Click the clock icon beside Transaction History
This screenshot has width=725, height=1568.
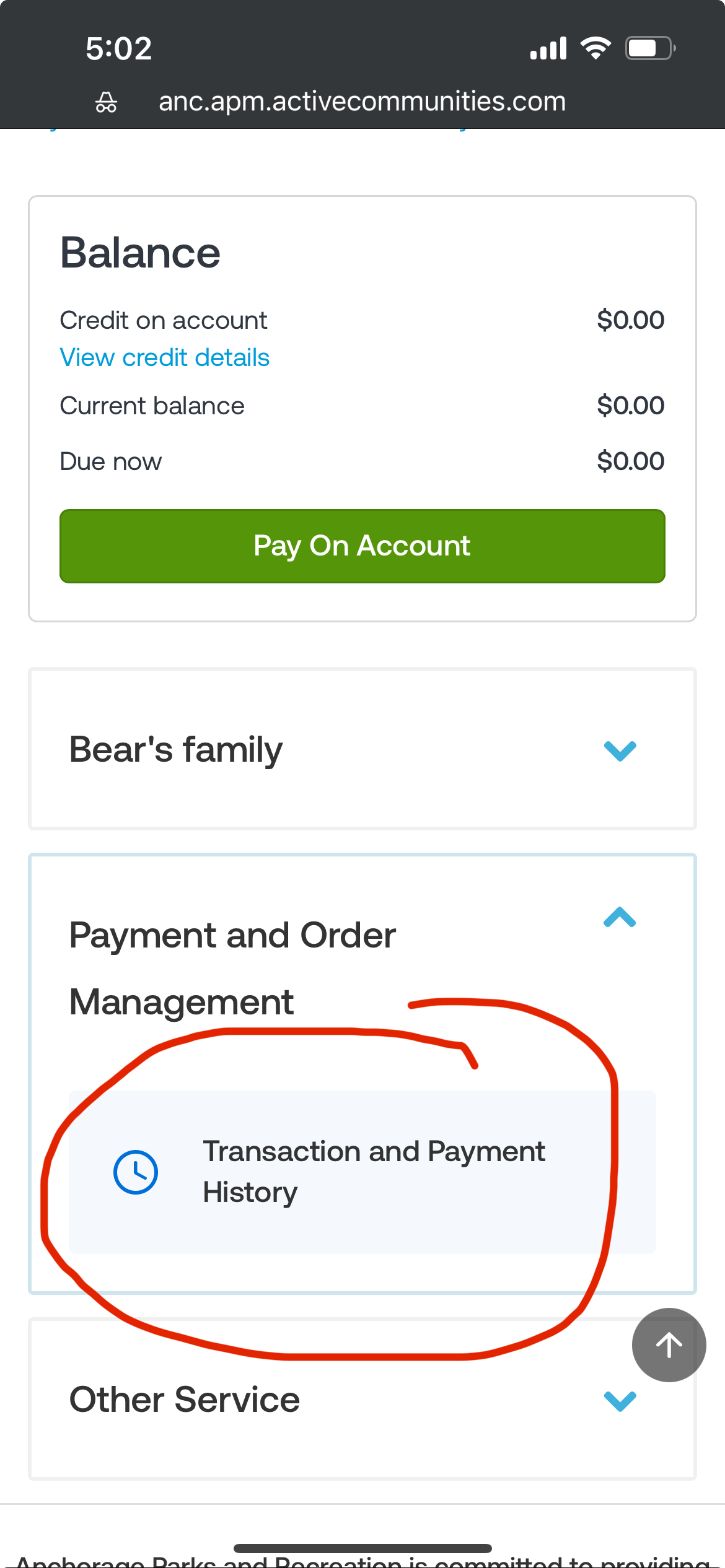tap(136, 1172)
